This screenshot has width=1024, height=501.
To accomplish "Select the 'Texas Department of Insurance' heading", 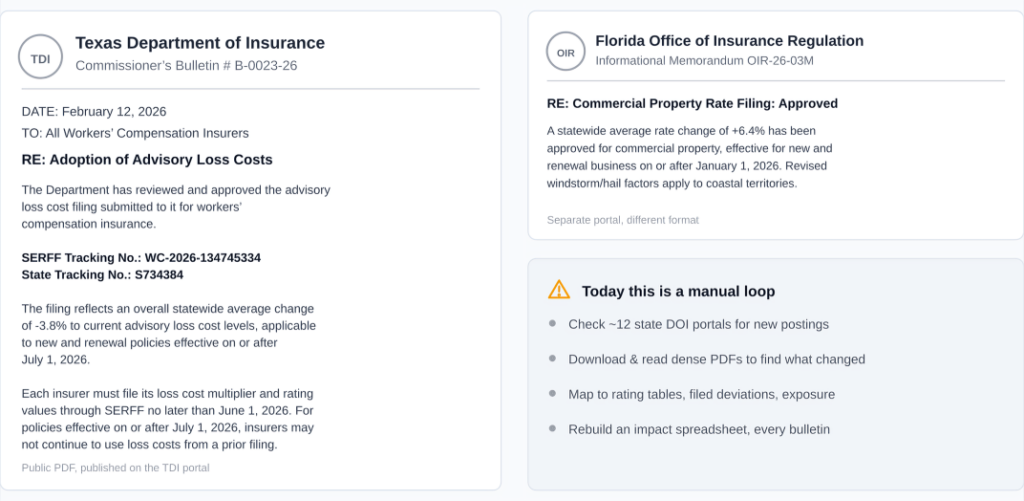I will [x=200, y=43].
